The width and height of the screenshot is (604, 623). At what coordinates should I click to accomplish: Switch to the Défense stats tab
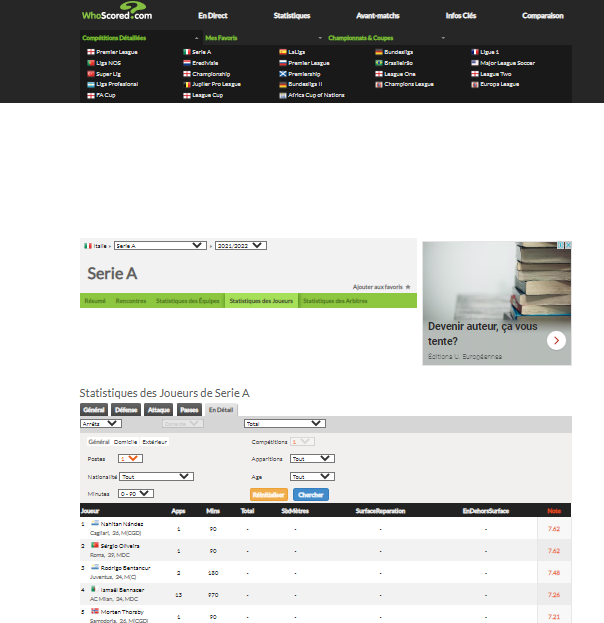pos(126,410)
